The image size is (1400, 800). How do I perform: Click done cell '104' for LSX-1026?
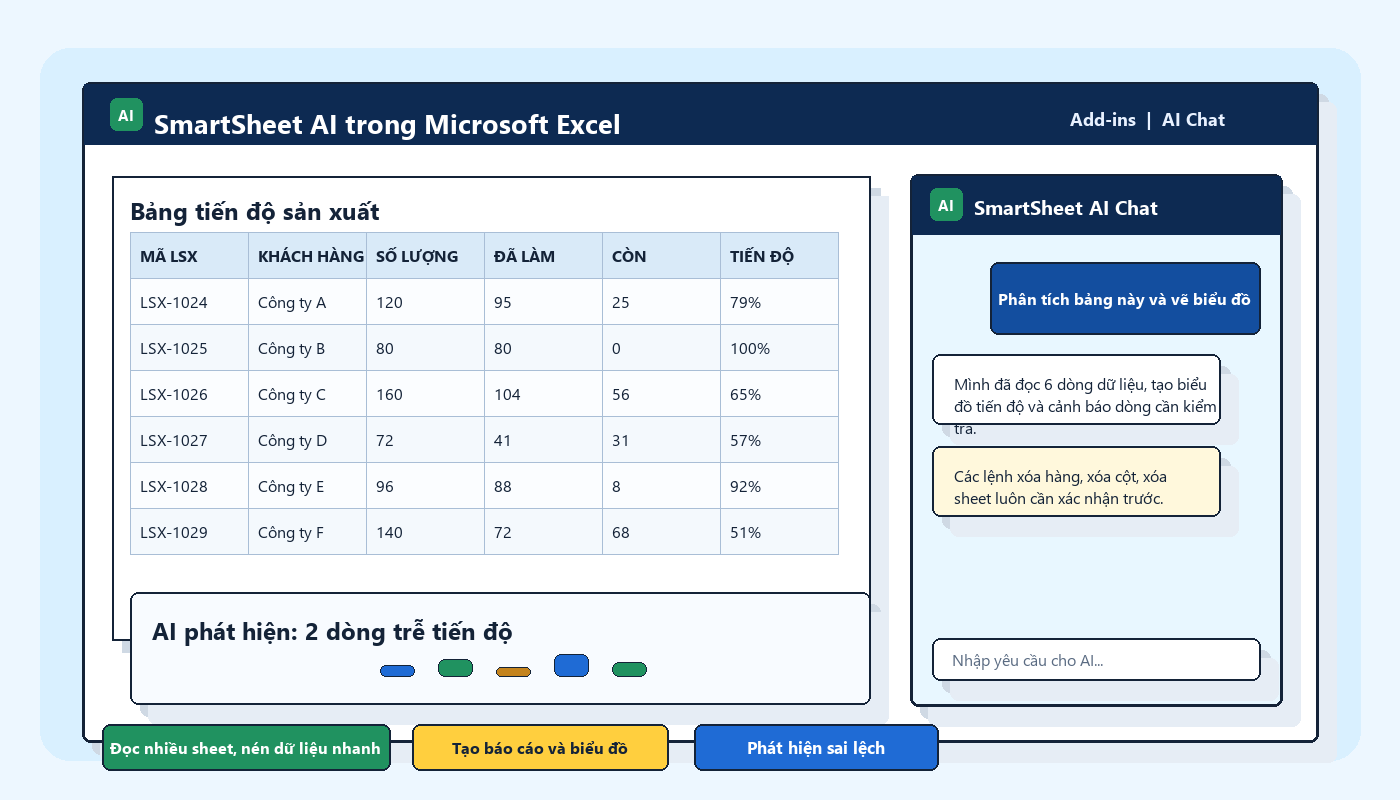[544, 394]
